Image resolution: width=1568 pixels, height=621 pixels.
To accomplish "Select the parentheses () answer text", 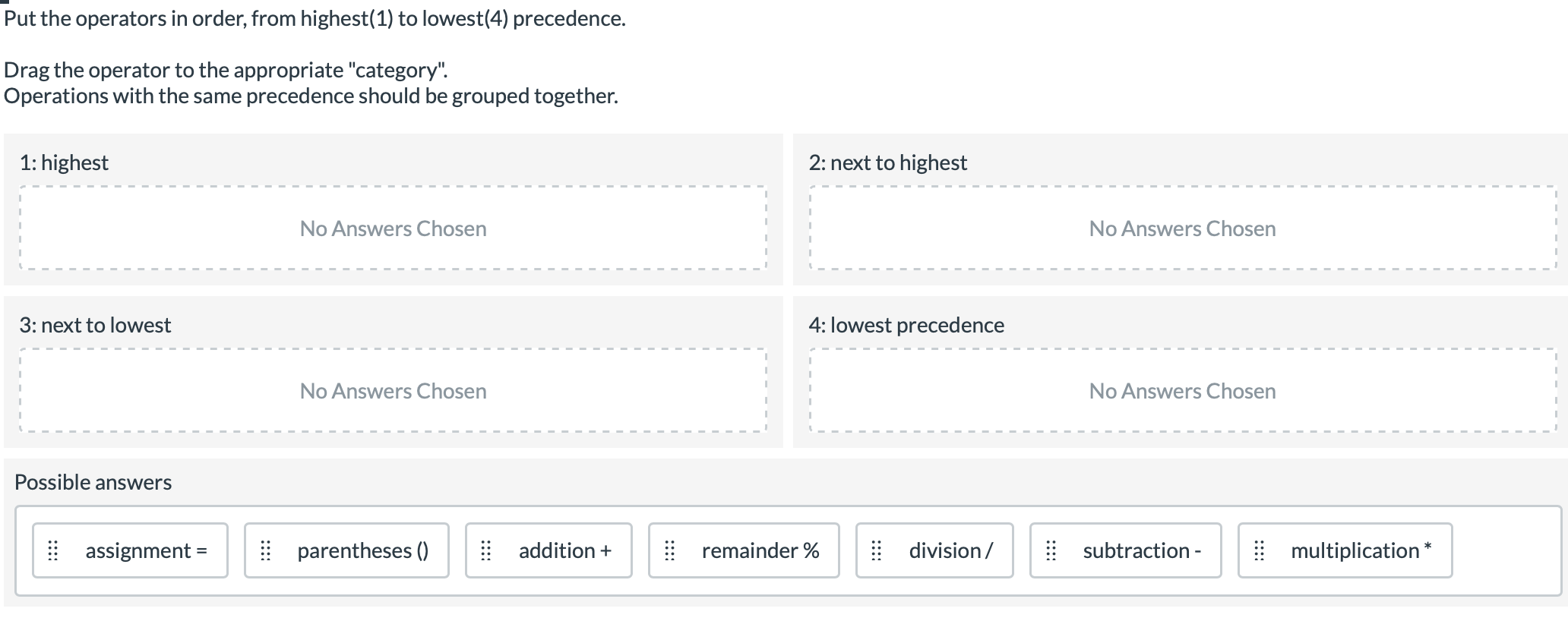I will (362, 550).
